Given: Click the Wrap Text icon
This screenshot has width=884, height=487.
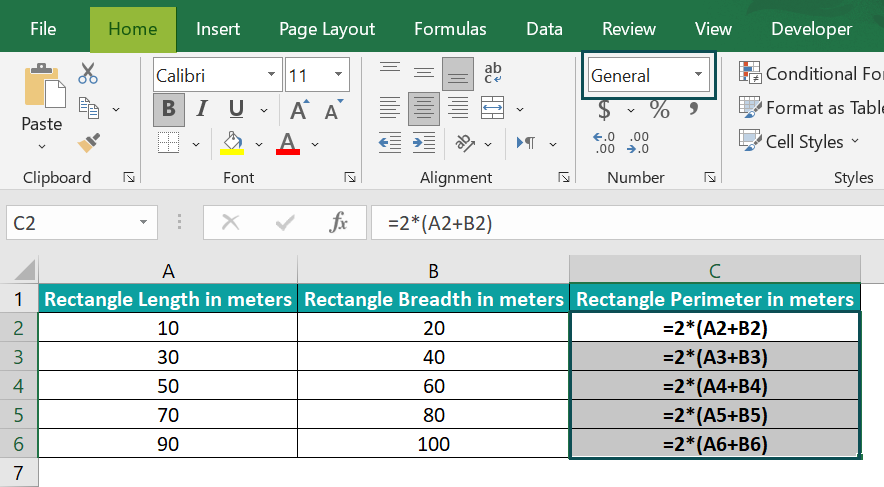Looking at the screenshot, I should (493, 73).
